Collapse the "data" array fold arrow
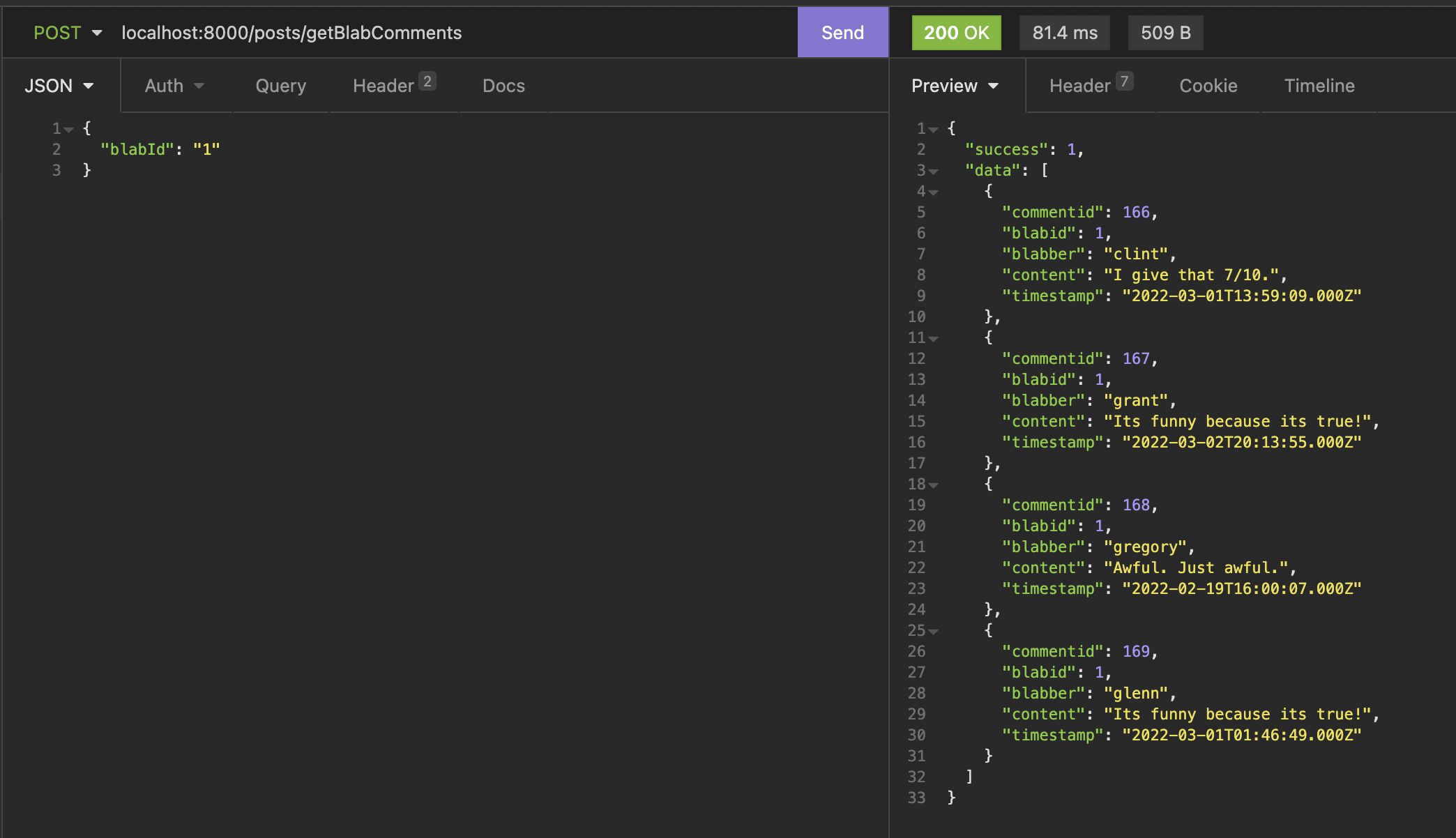1456x838 pixels. (x=933, y=172)
